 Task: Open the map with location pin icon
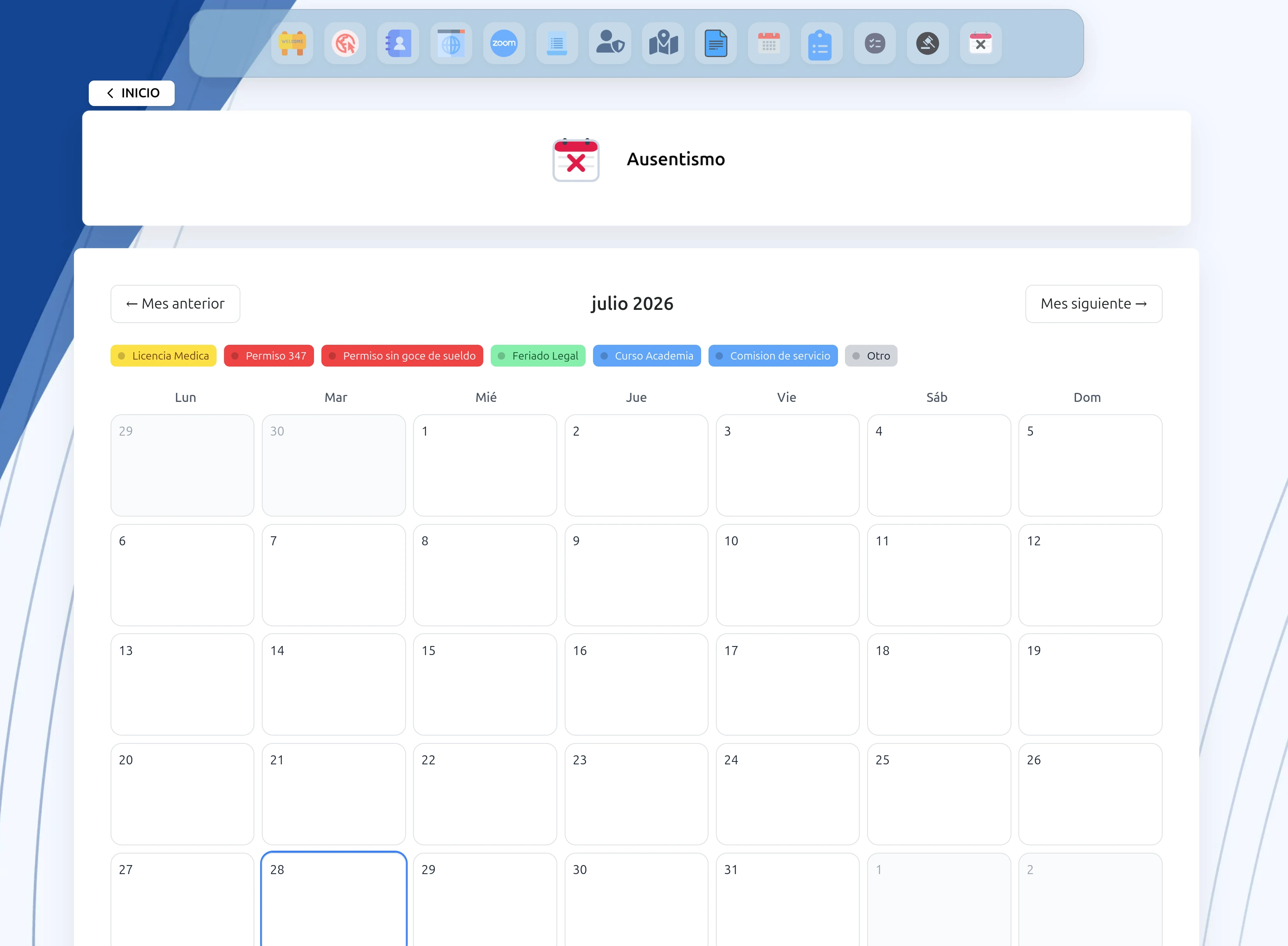pyautogui.click(x=663, y=44)
